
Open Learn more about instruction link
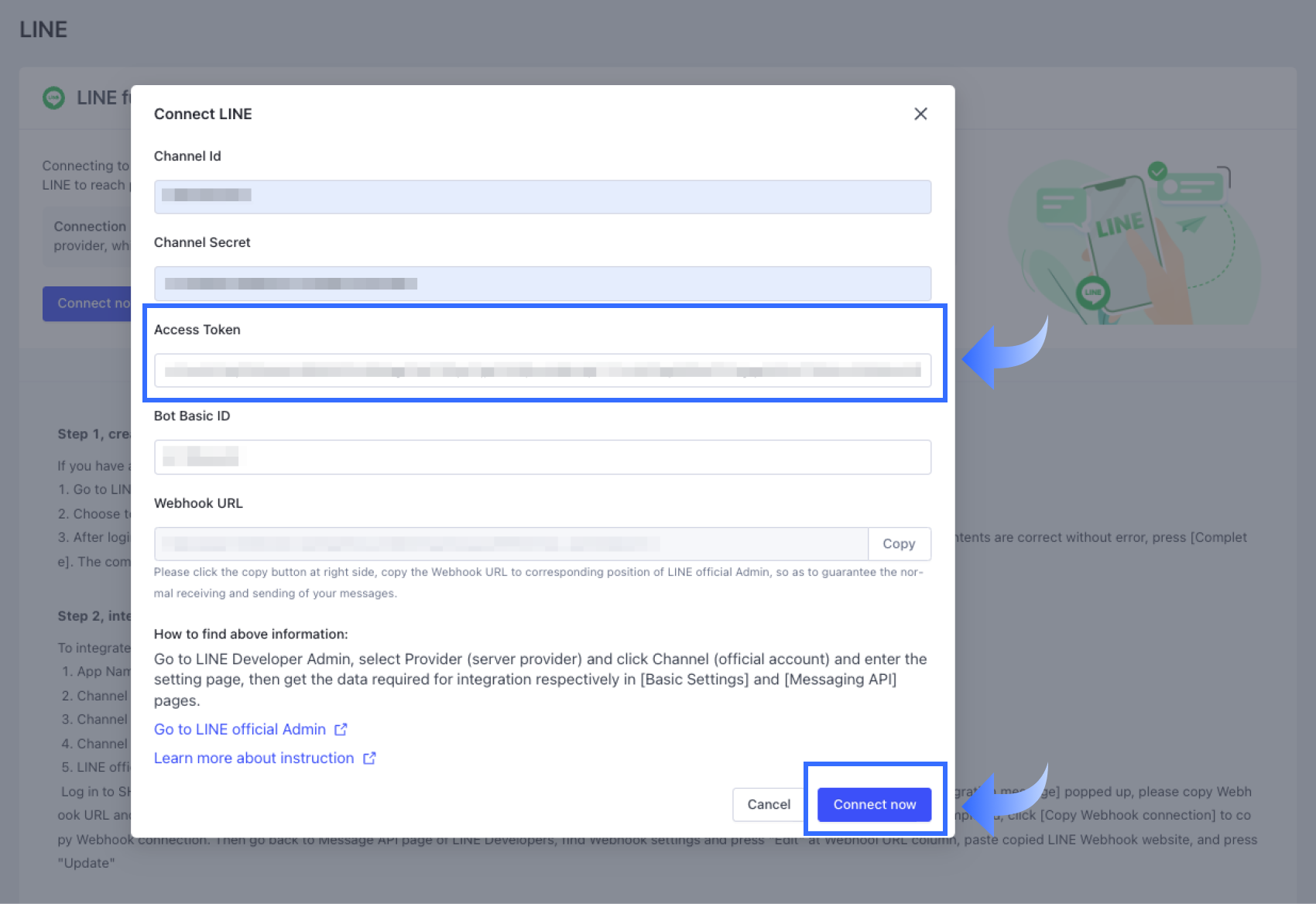pyautogui.click(x=254, y=758)
